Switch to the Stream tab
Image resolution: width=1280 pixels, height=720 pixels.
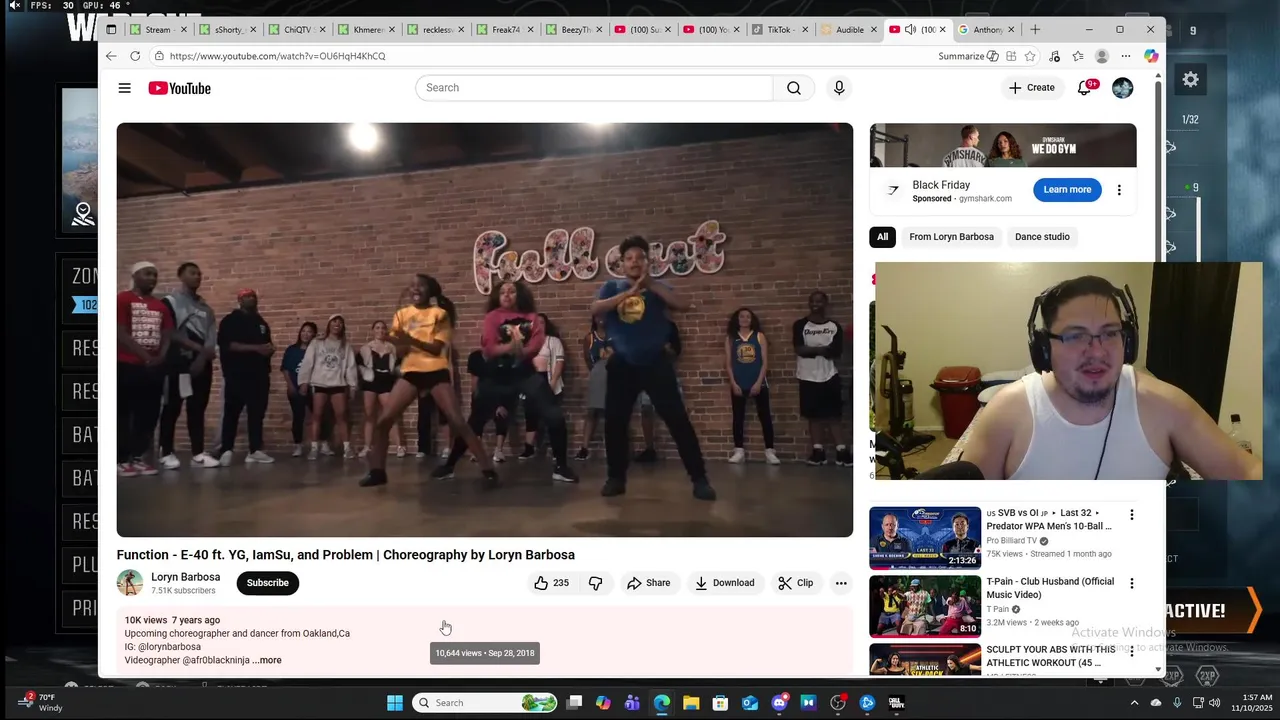[157, 30]
